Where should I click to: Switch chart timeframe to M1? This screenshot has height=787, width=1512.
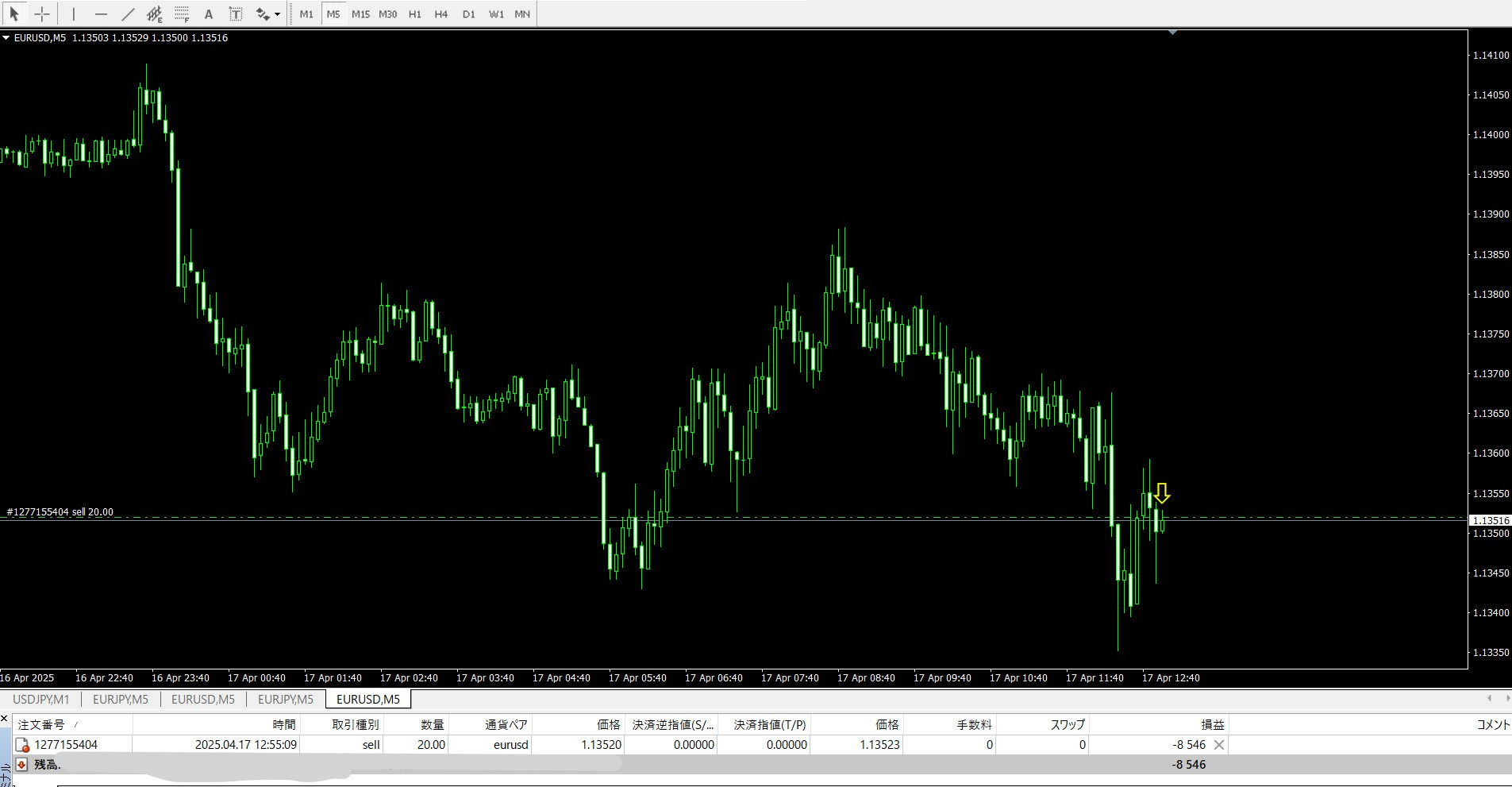pyautogui.click(x=306, y=14)
